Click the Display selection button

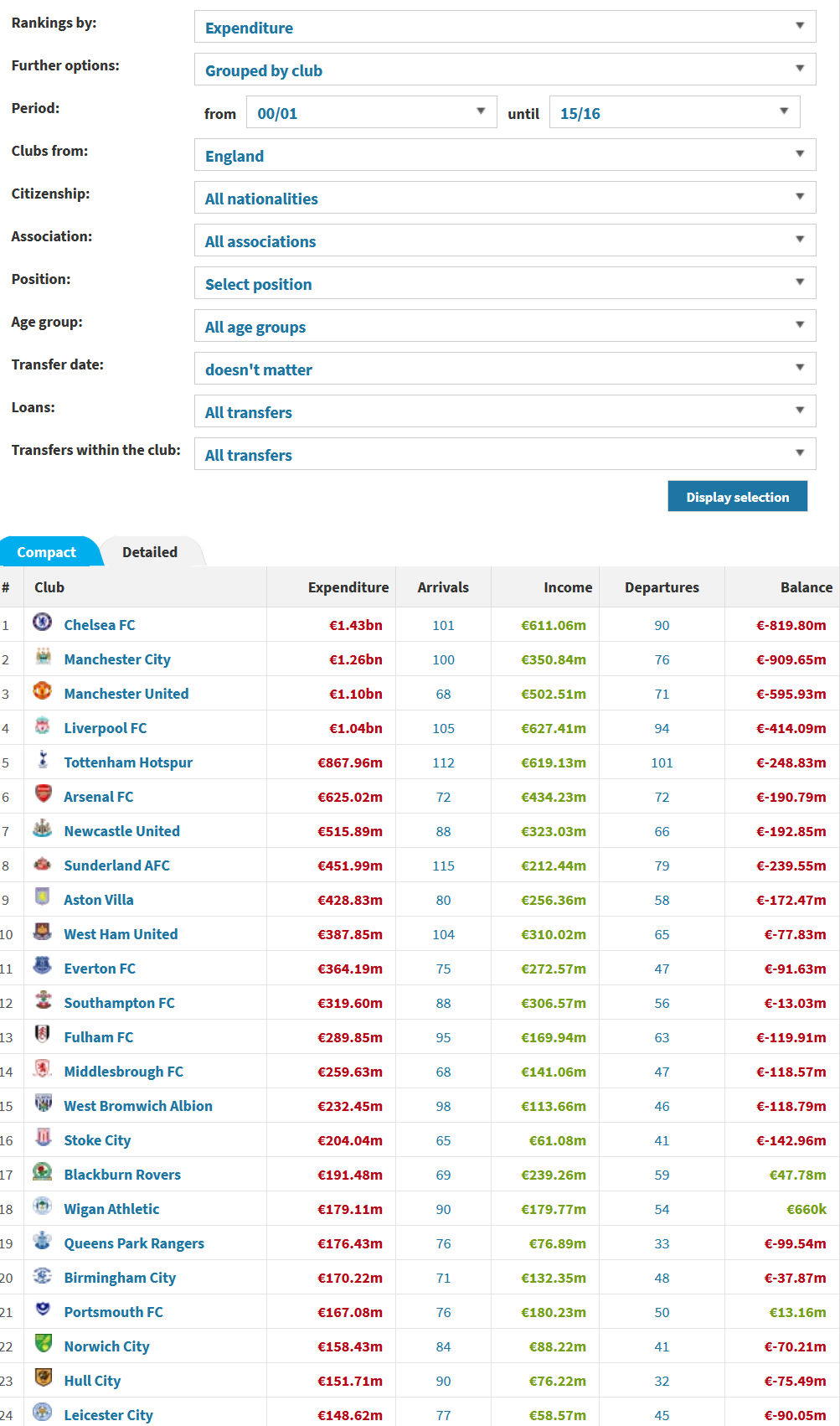[x=737, y=496]
